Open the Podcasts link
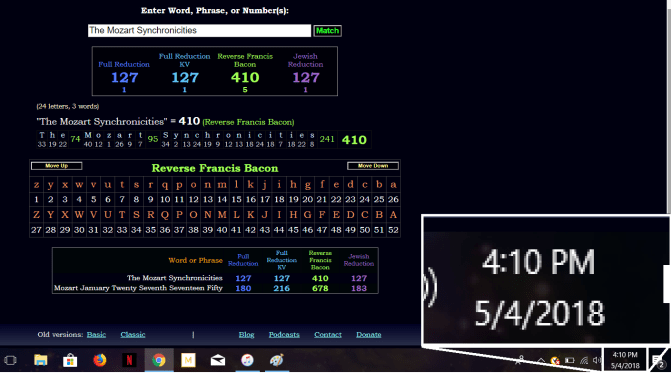671x373 pixels. point(284,335)
